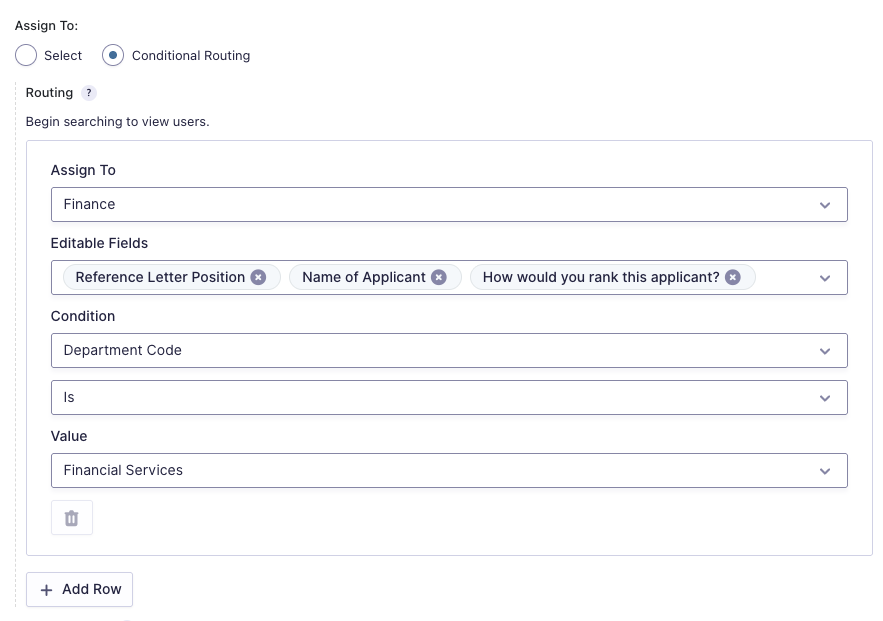Click the Add Row button
The width and height of the screenshot is (883, 621).
(x=80, y=590)
